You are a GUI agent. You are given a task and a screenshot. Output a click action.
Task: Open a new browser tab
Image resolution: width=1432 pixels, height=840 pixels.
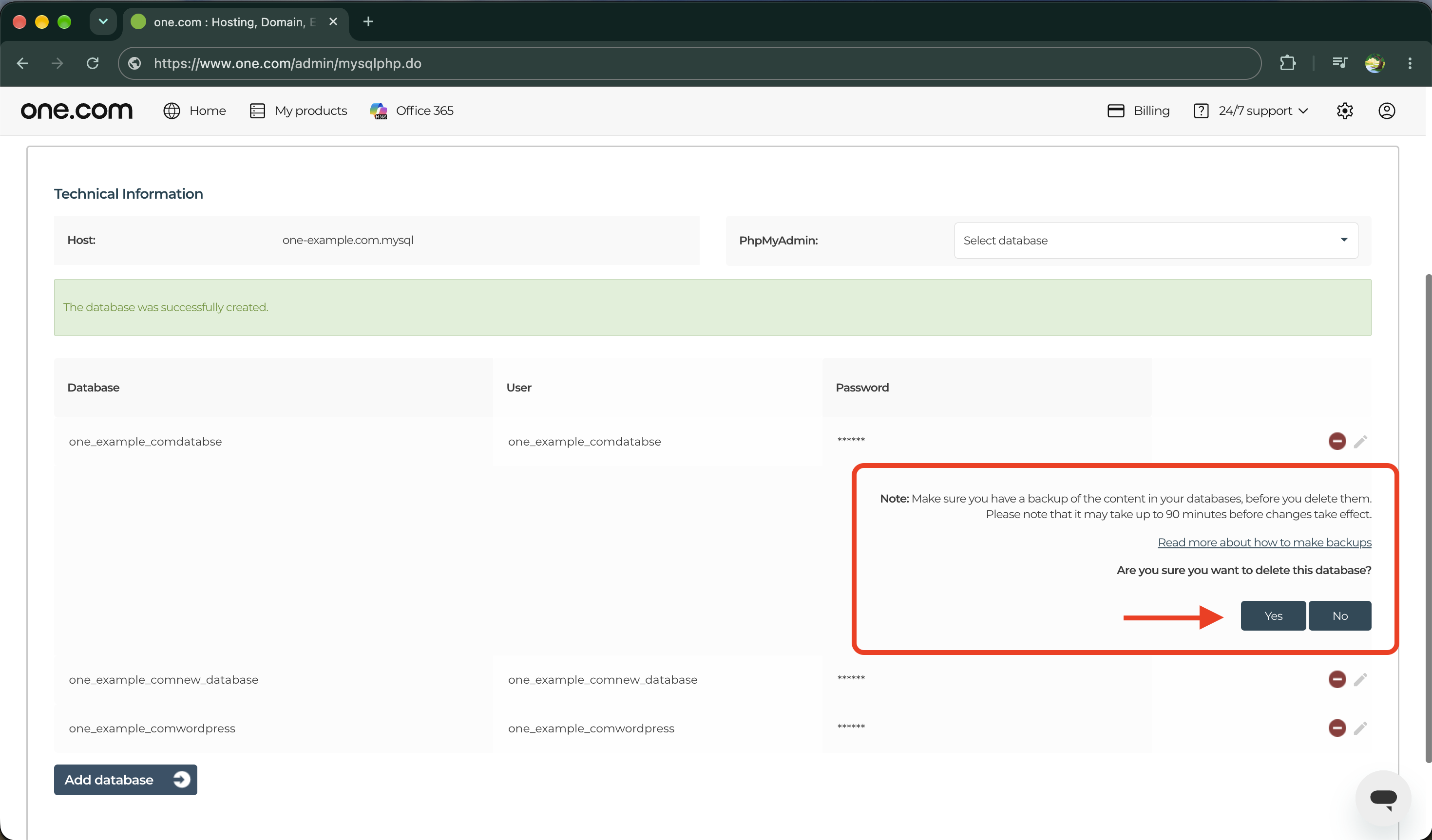click(x=368, y=21)
